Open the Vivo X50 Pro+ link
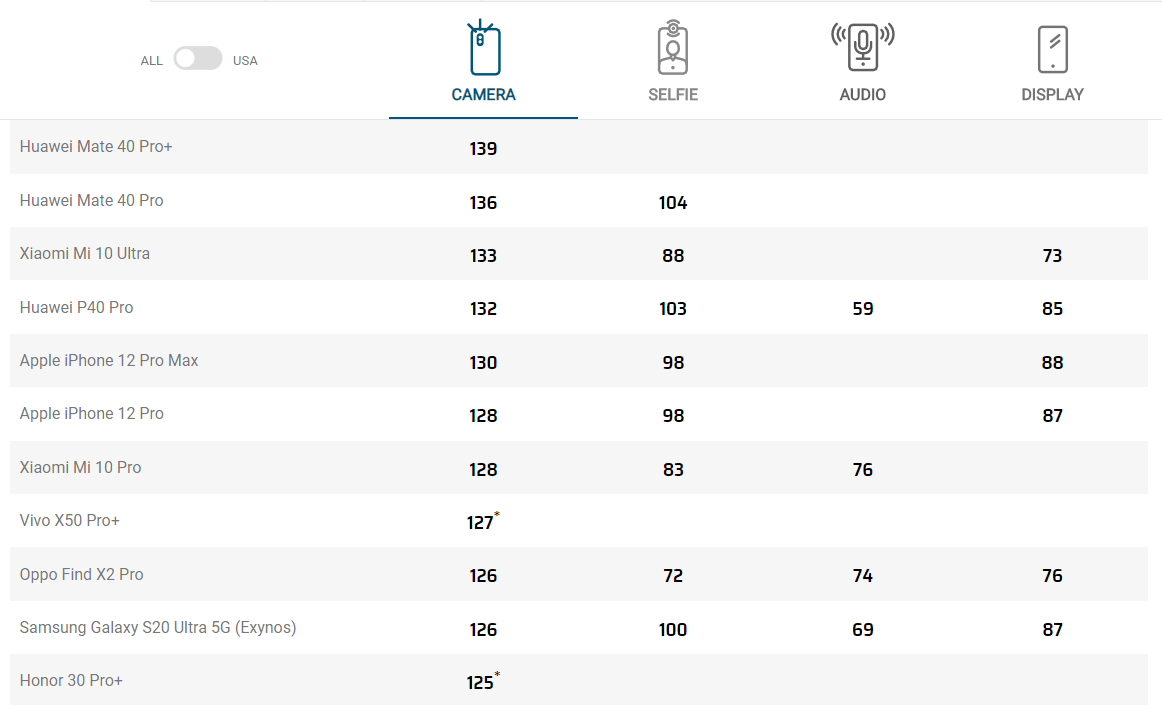1162x705 pixels. click(x=70, y=520)
